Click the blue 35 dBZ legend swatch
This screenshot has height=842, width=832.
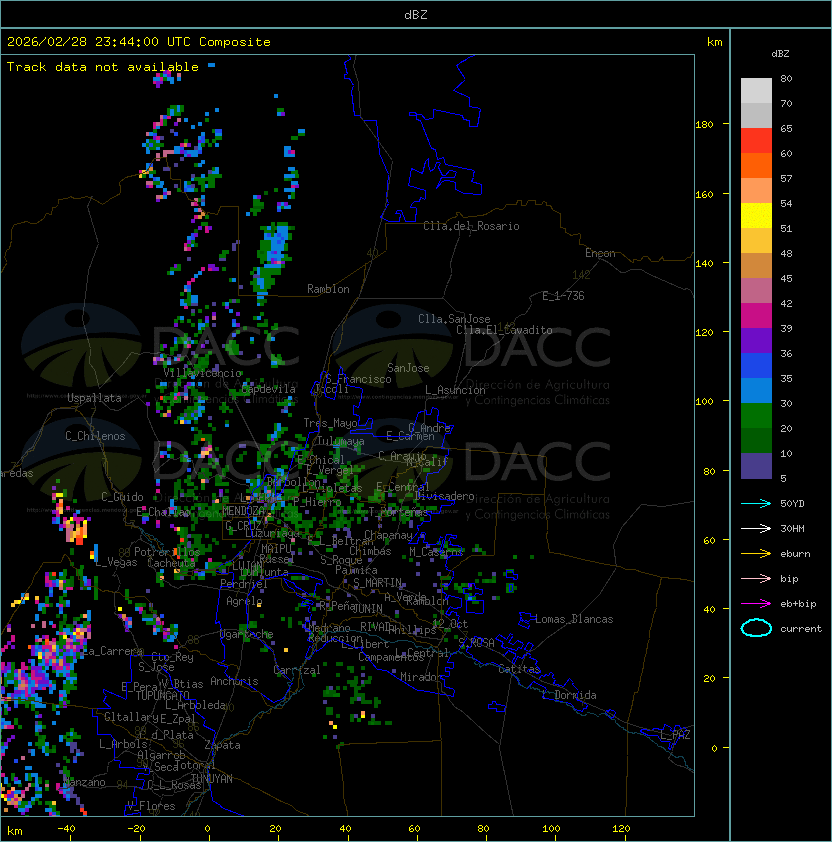tap(756, 366)
